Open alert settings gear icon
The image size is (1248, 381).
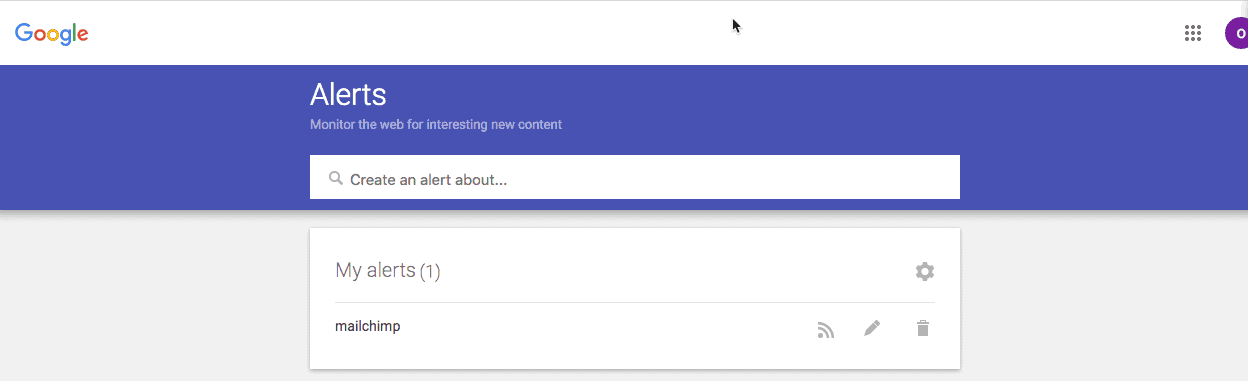click(x=925, y=271)
